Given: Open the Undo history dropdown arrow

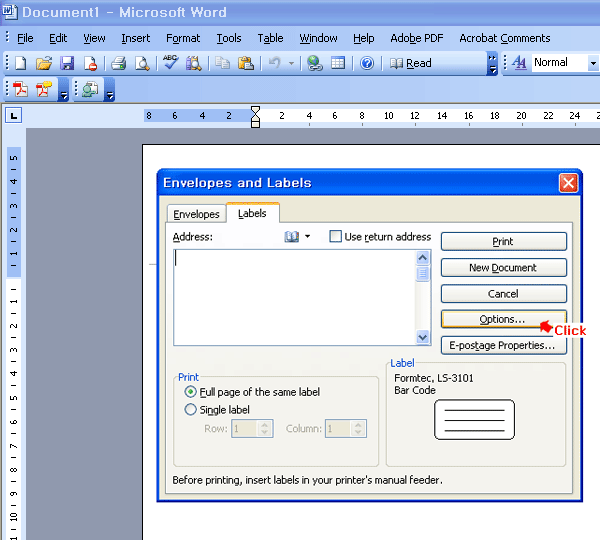Looking at the screenshot, I should click(292, 63).
